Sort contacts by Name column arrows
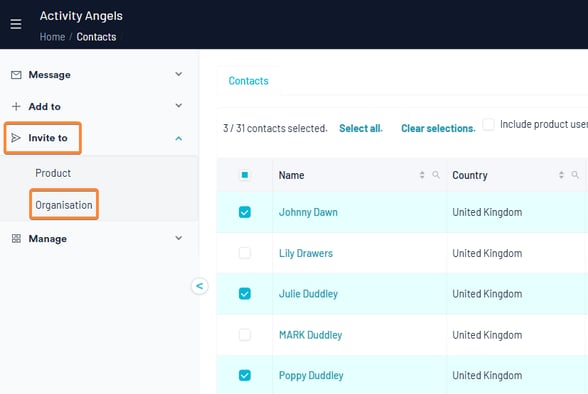Viewport: 588px width, 394px height. (x=422, y=175)
